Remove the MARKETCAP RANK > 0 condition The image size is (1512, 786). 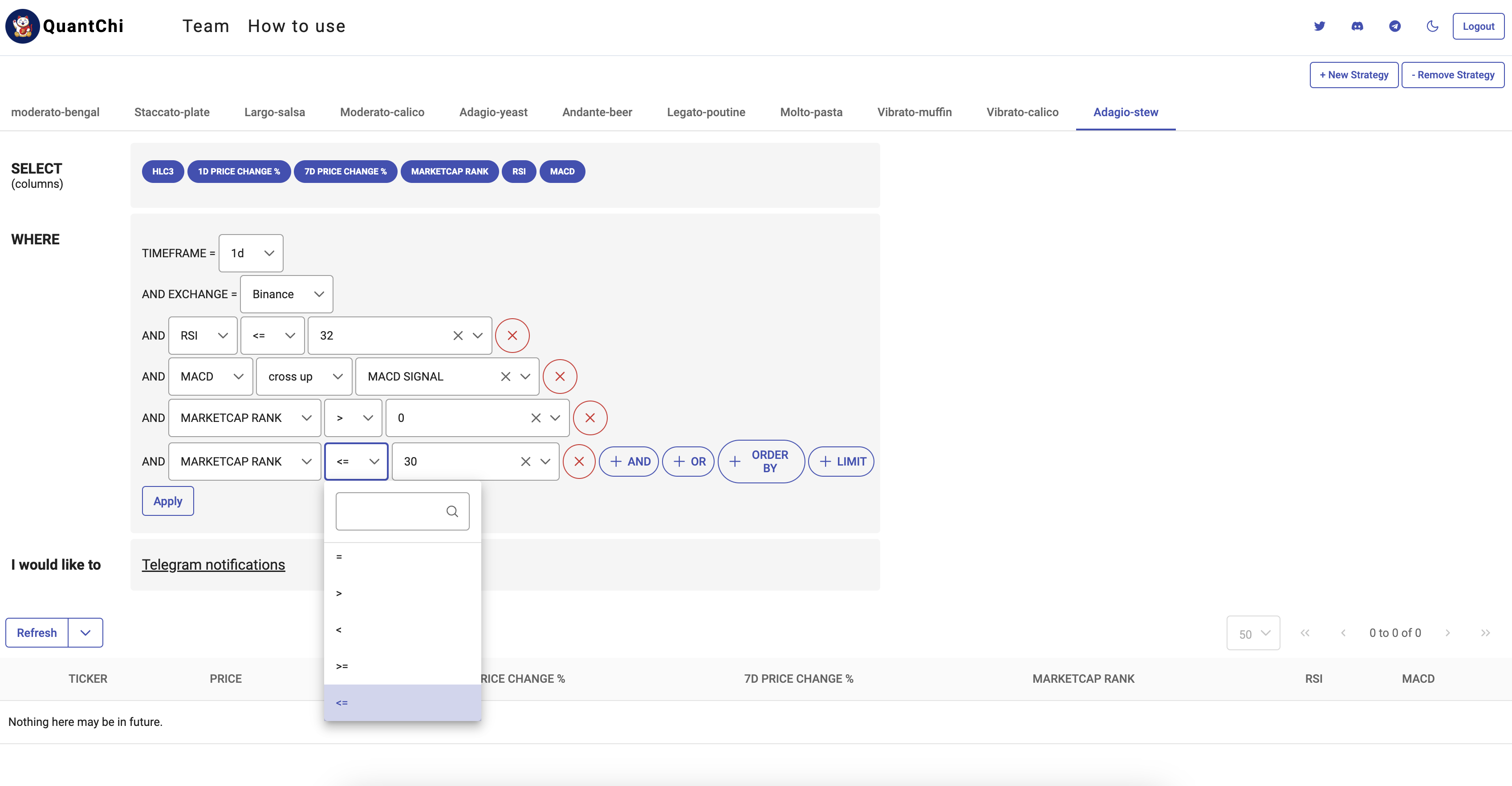point(590,417)
